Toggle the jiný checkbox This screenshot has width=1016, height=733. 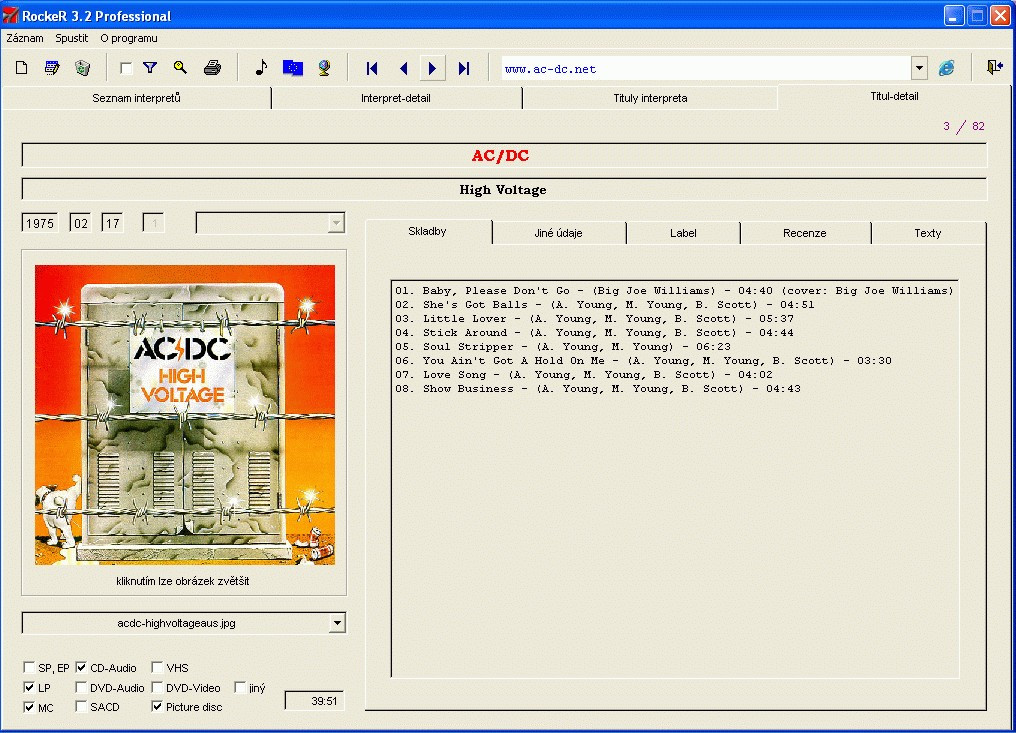240,687
